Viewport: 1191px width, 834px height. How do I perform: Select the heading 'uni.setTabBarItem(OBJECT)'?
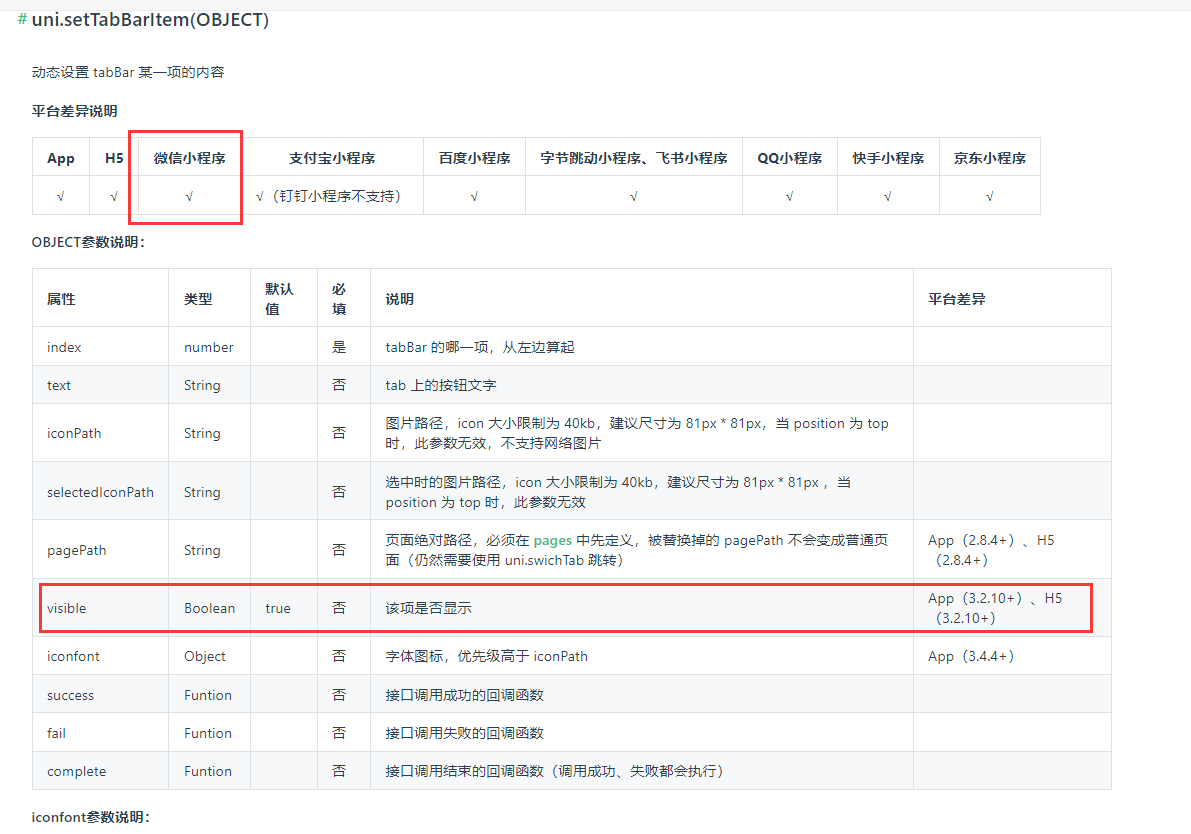coord(150,19)
